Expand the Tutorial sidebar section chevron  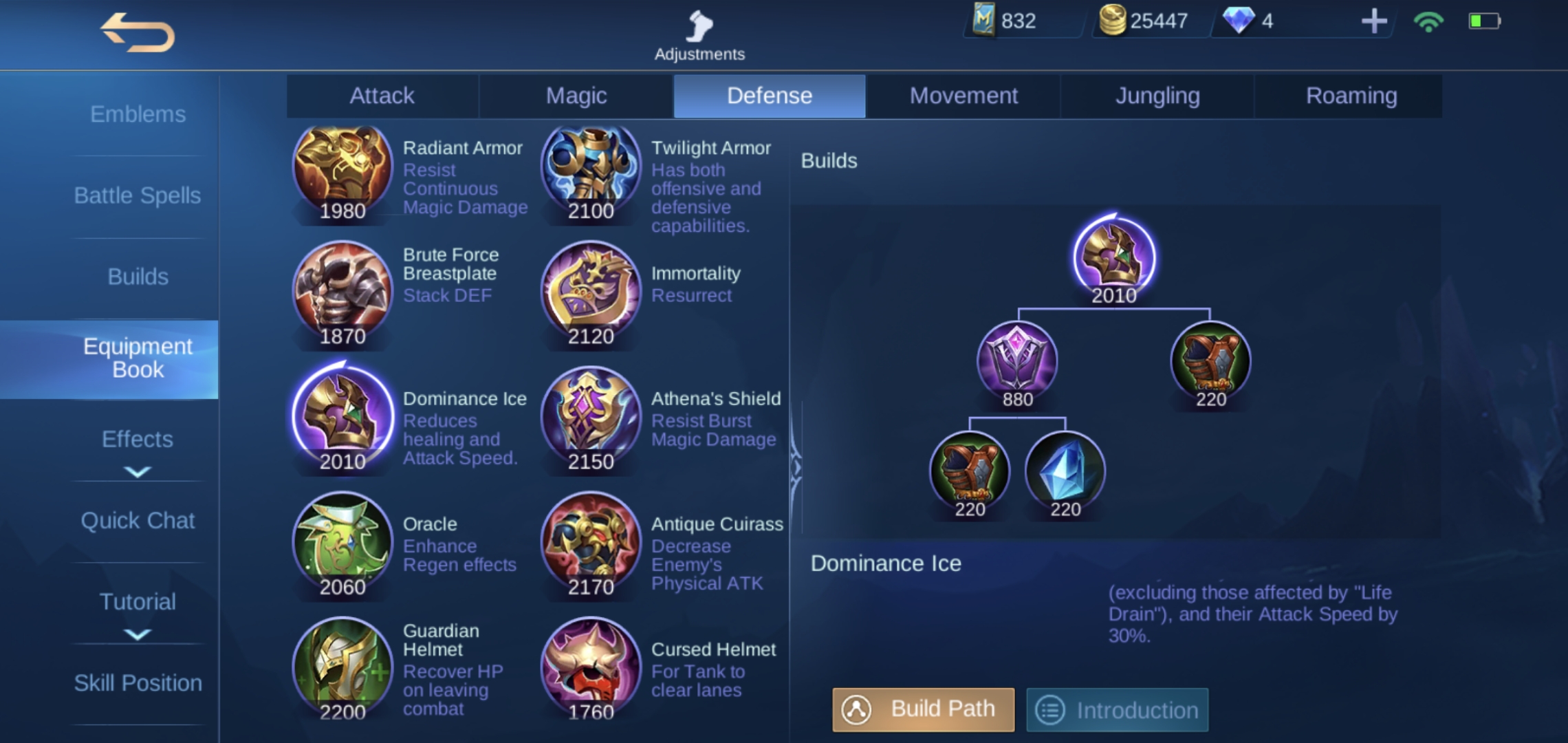coord(138,634)
